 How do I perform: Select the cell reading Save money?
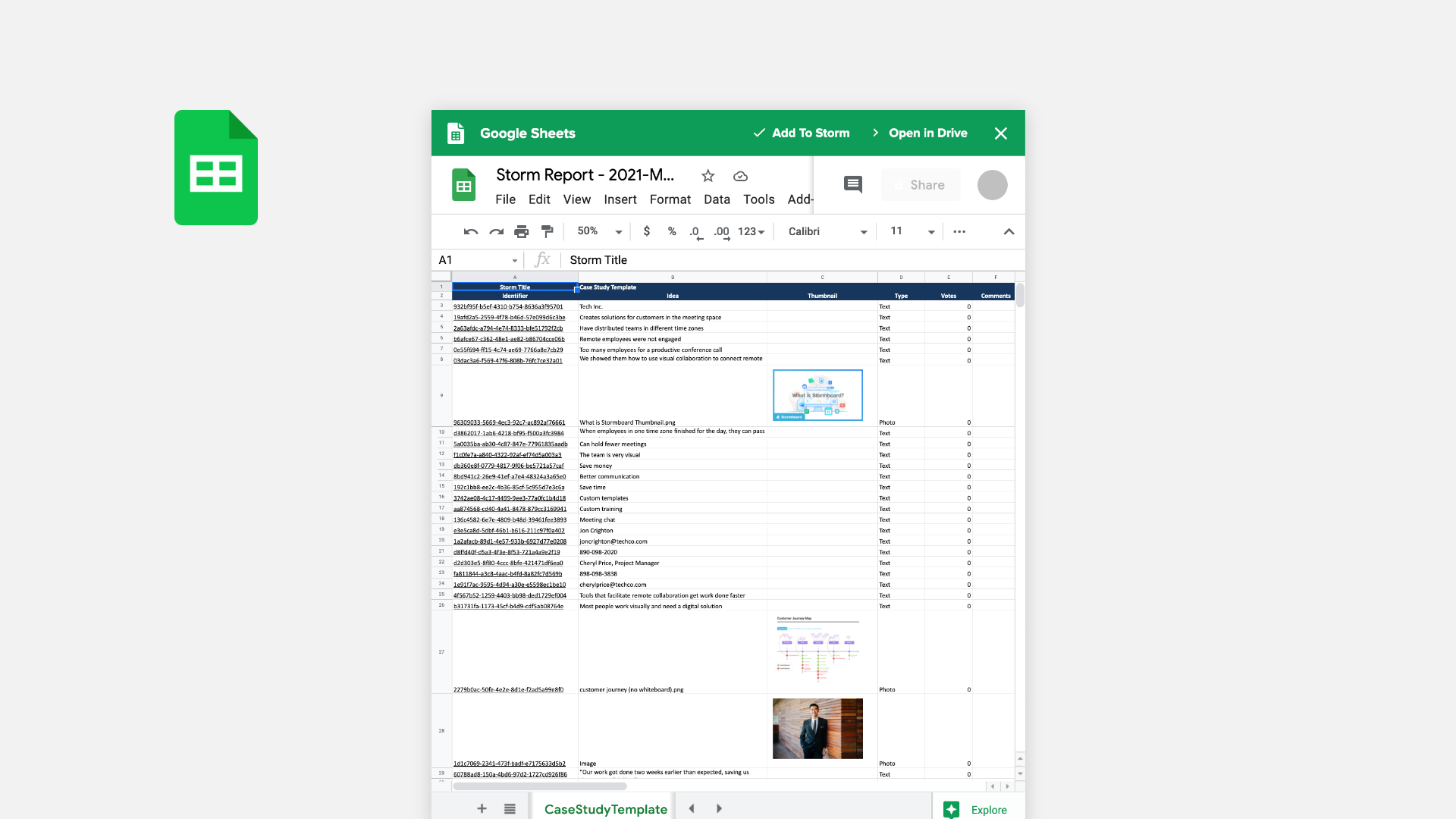coord(672,466)
